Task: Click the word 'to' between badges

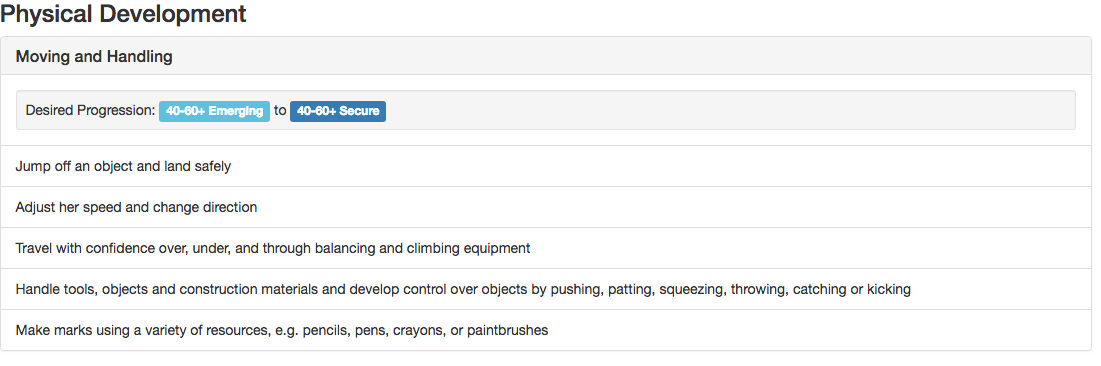Action: (279, 111)
